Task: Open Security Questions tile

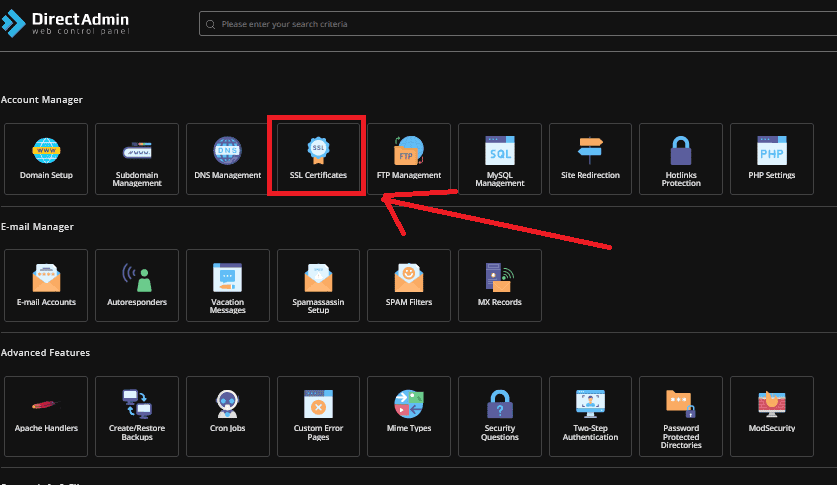Action: [500, 416]
